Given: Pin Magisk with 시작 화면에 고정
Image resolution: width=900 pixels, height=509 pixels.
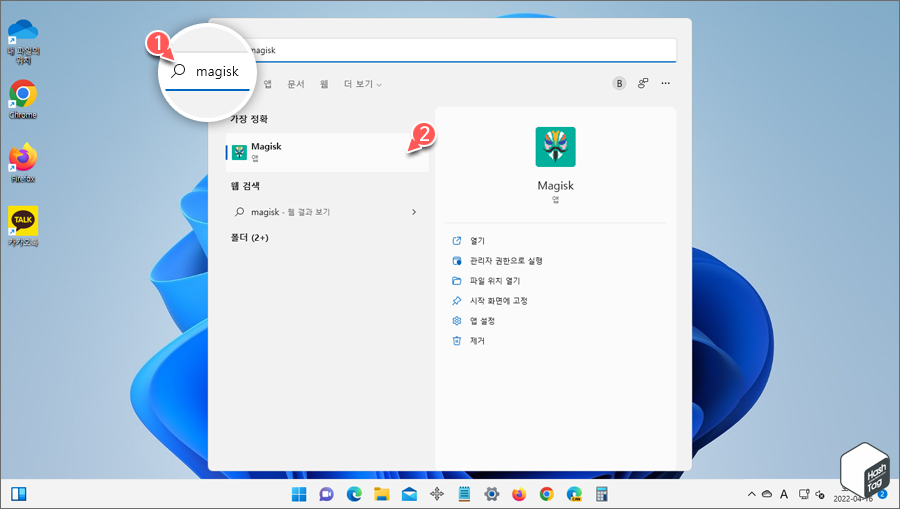Looking at the screenshot, I should (x=490, y=301).
